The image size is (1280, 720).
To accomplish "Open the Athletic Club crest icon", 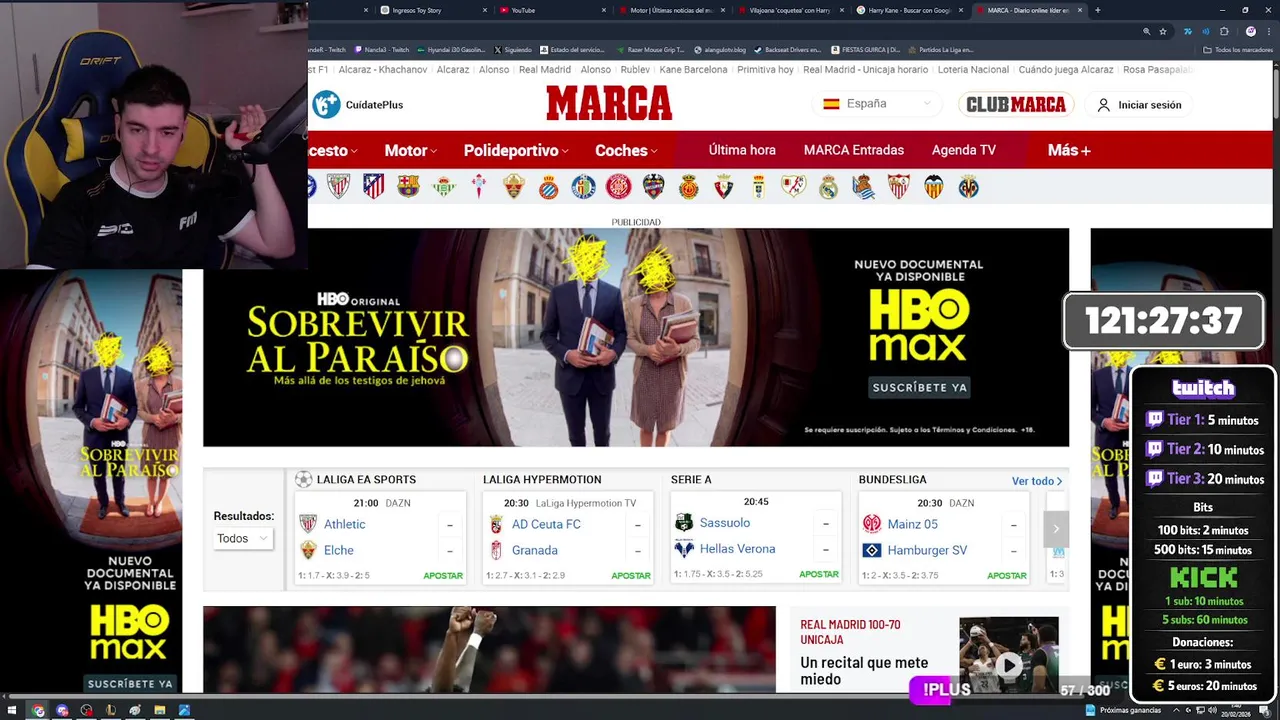I will [x=338, y=187].
